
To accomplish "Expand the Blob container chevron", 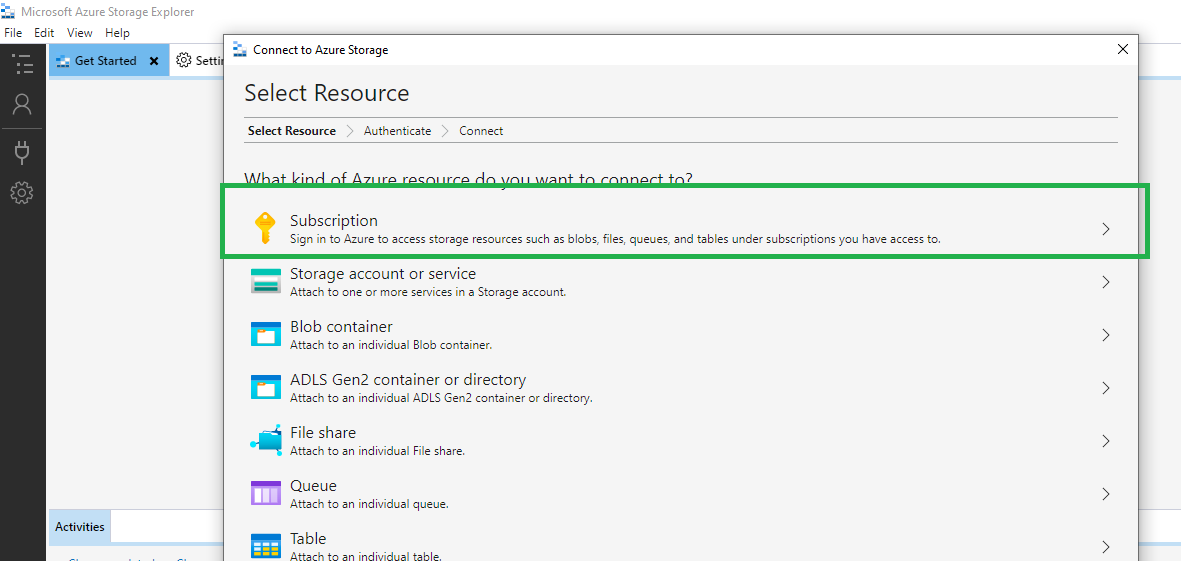I will point(1106,335).
